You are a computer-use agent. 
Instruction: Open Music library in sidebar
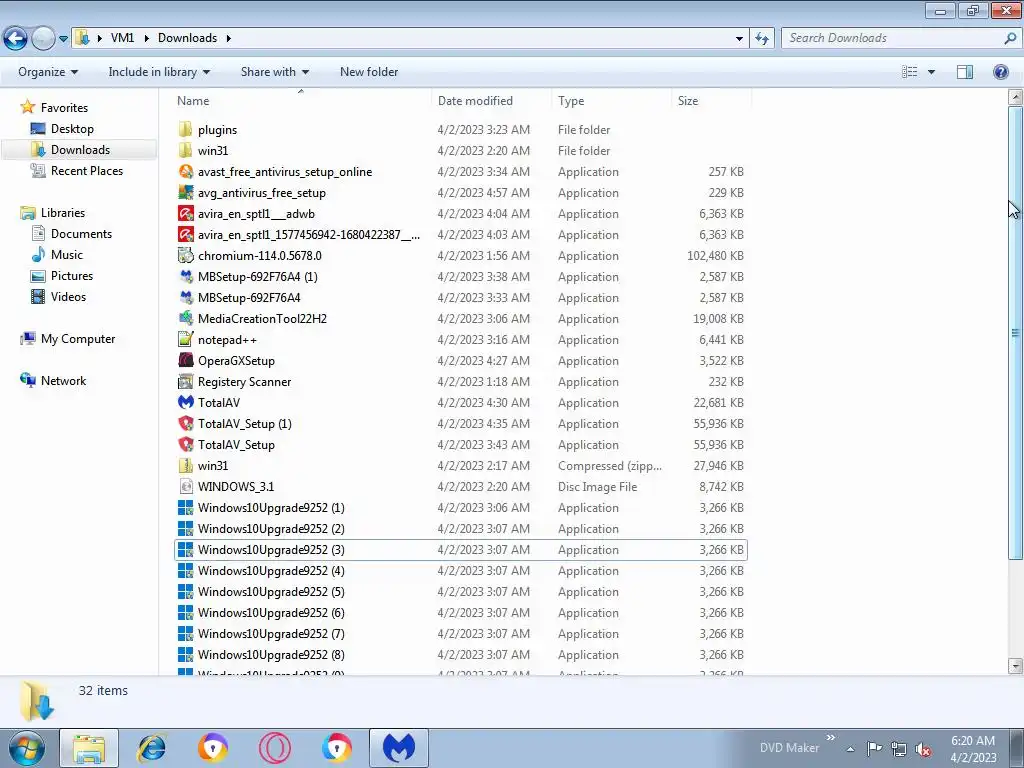click(67, 255)
